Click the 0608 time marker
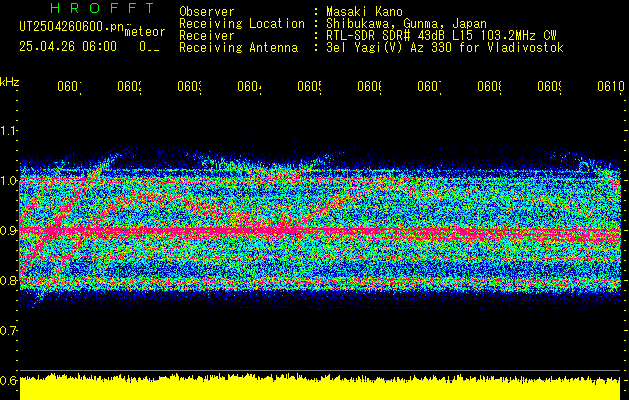Screen dimensions: 629x400 click(489, 86)
